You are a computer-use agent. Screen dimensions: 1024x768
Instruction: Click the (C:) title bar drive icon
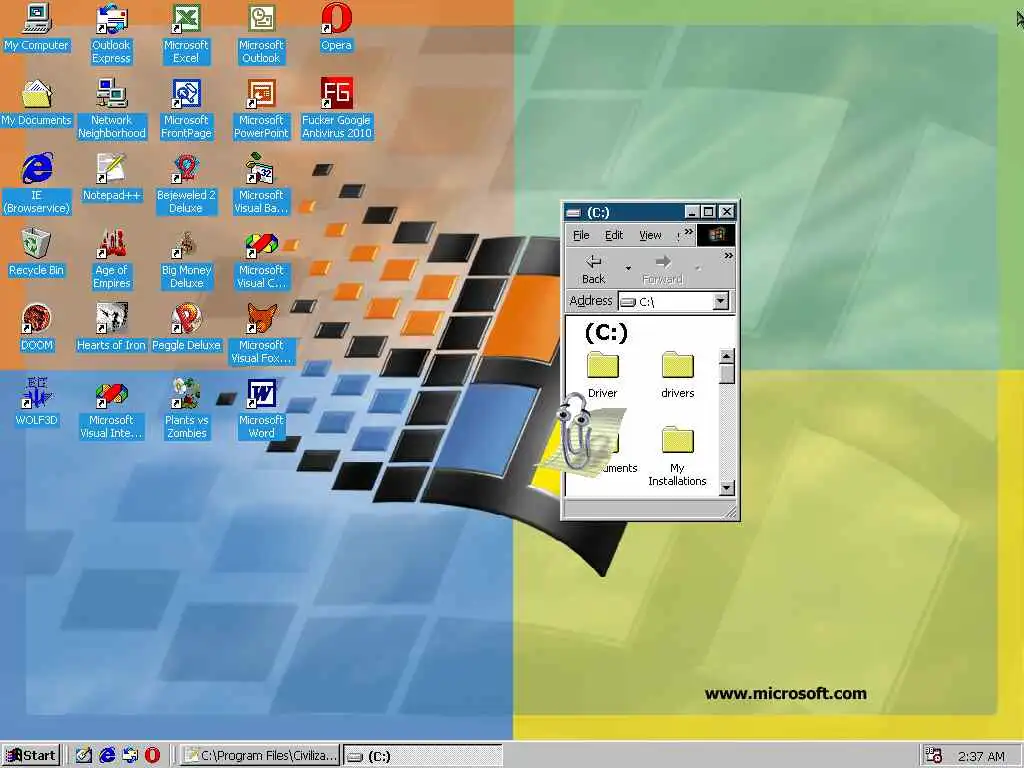[573, 212]
